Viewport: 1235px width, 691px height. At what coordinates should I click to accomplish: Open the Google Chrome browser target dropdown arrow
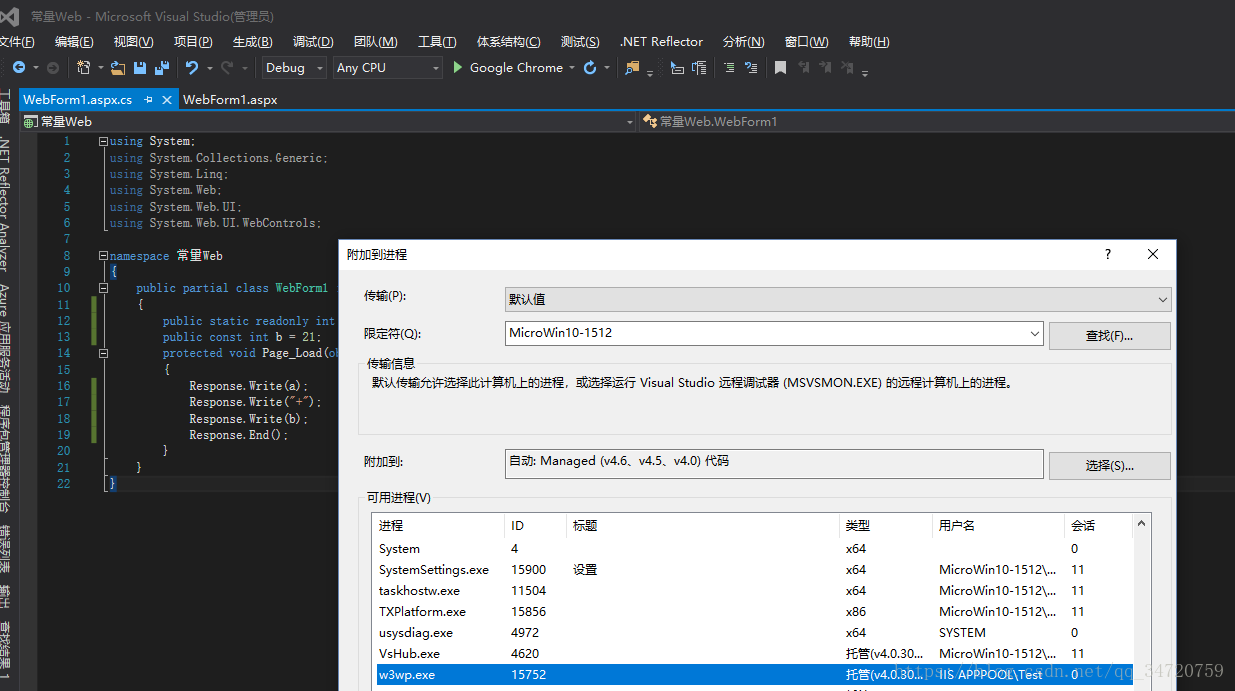pyautogui.click(x=572, y=67)
